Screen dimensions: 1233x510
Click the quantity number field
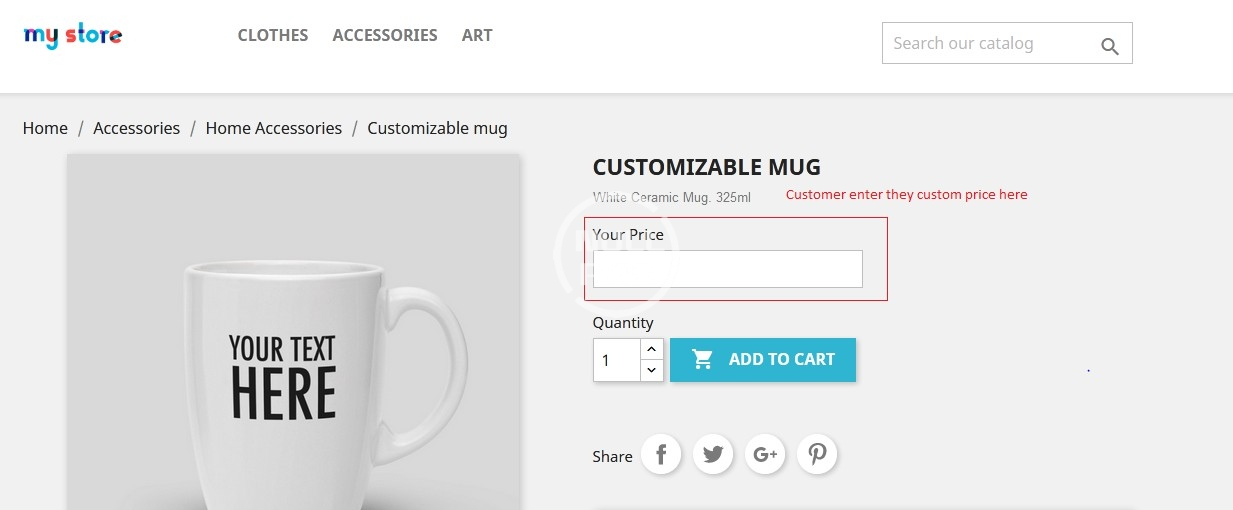(616, 360)
